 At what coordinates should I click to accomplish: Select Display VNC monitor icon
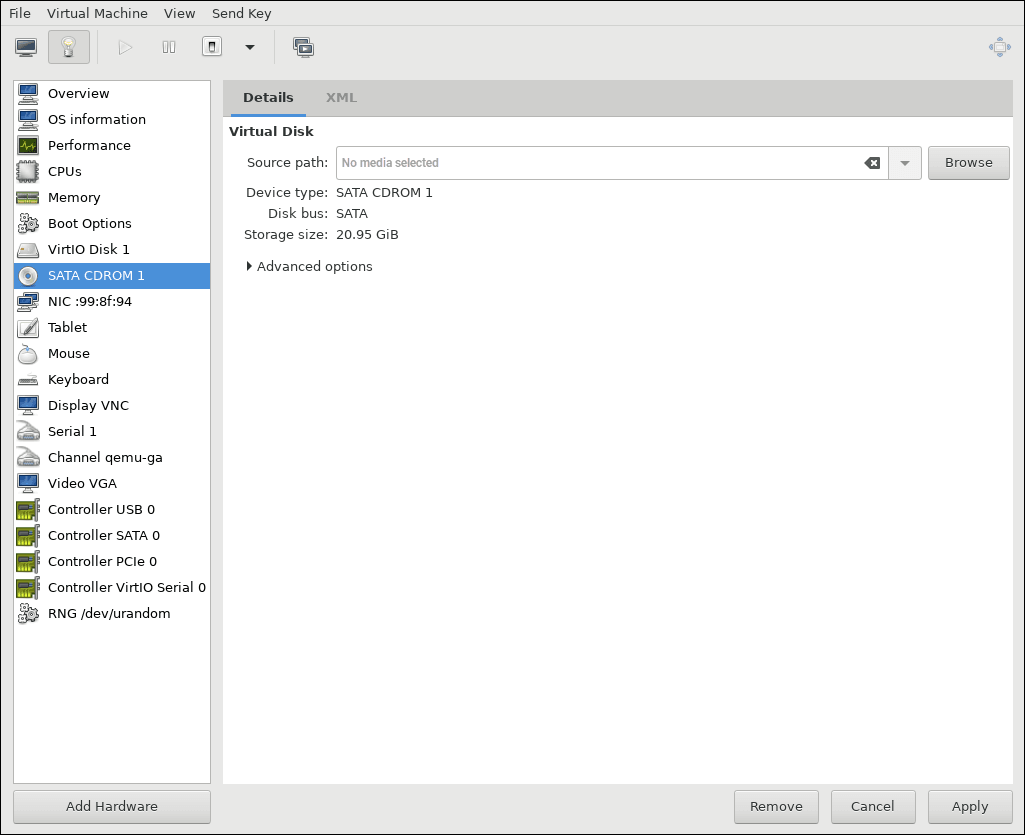[x=28, y=405]
